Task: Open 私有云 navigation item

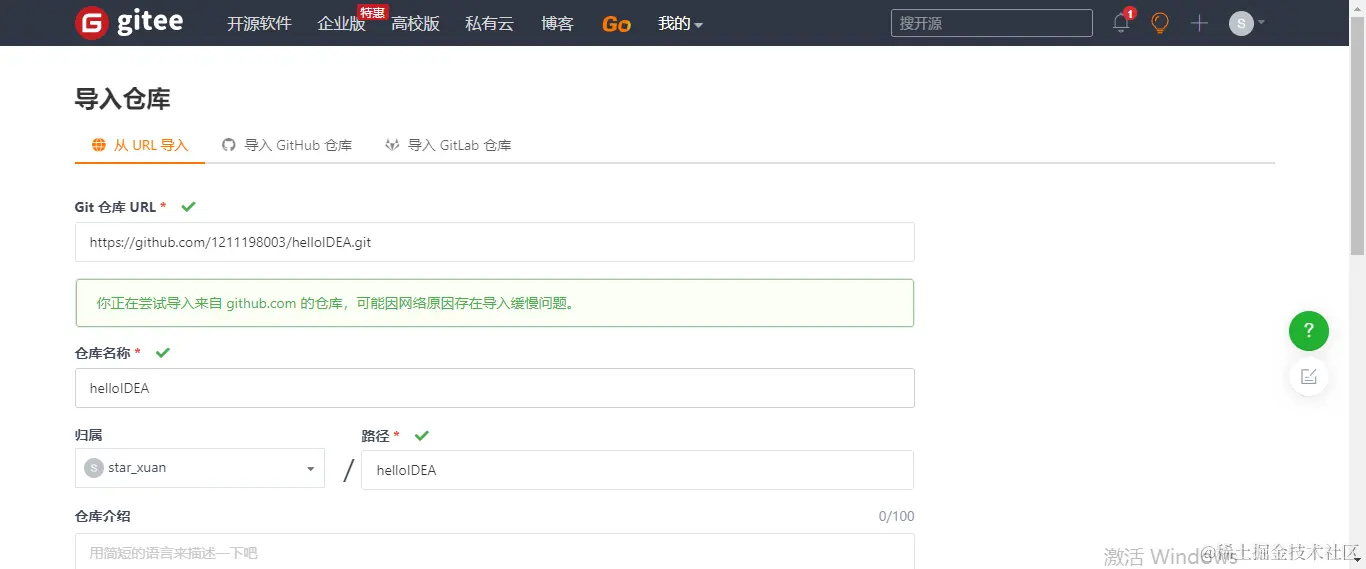Action: click(490, 24)
